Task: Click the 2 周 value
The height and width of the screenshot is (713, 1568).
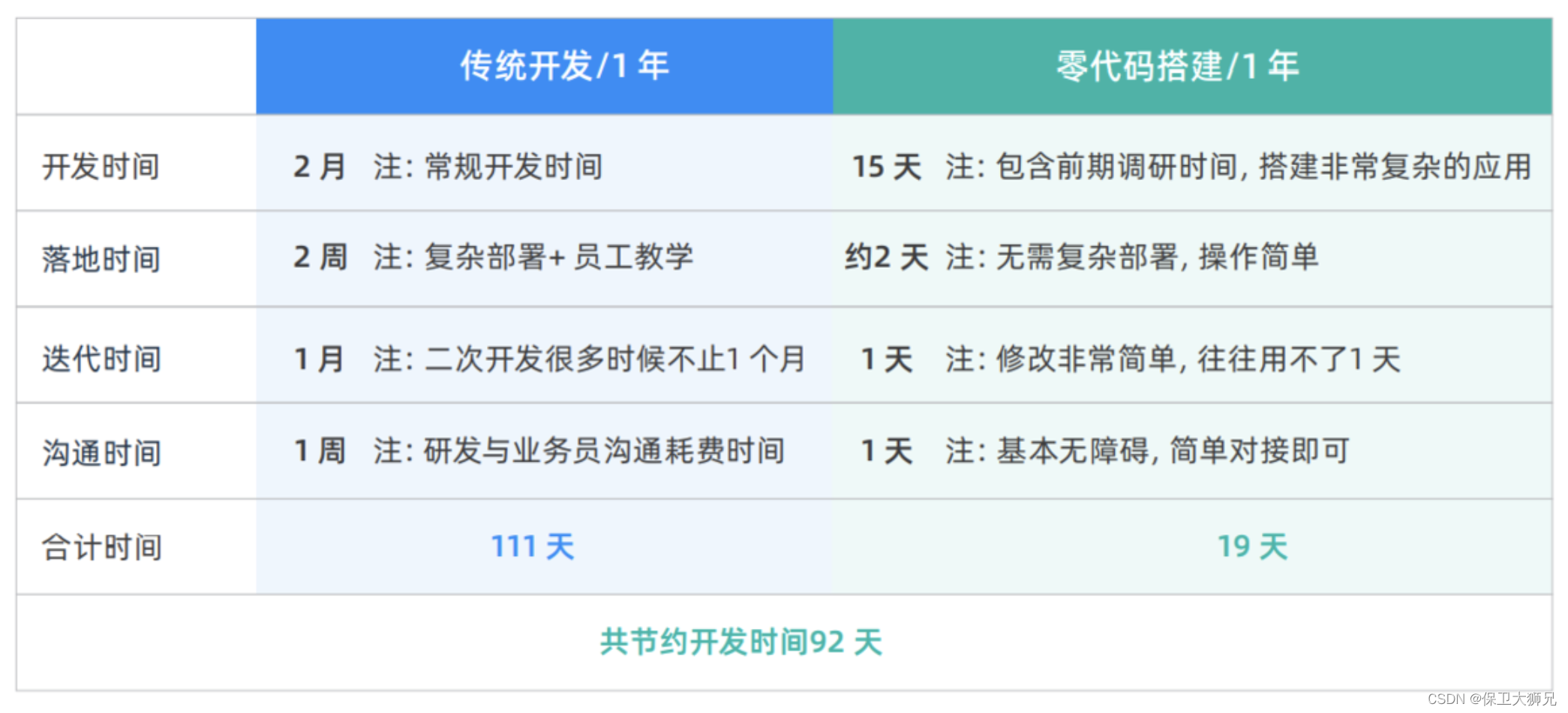Action: (x=320, y=257)
